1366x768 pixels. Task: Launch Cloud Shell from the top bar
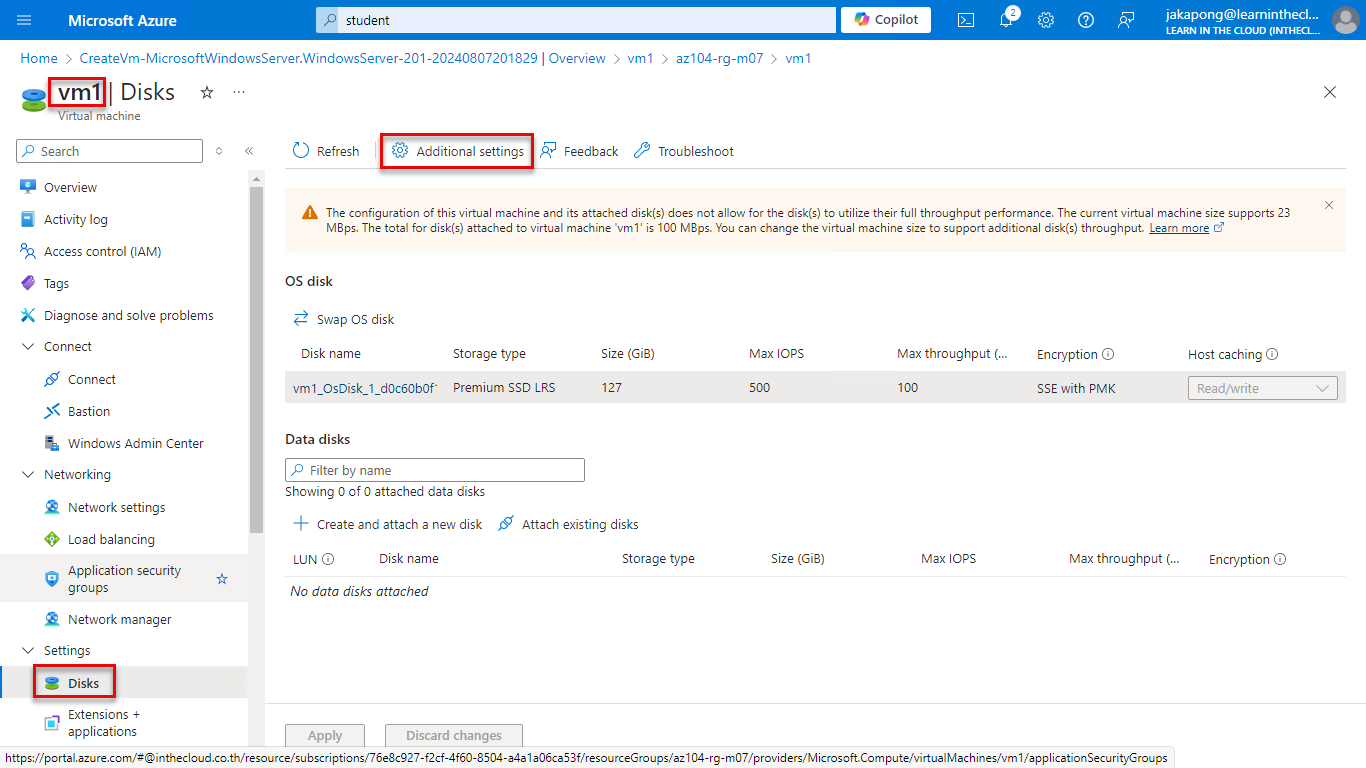click(x=966, y=20)
